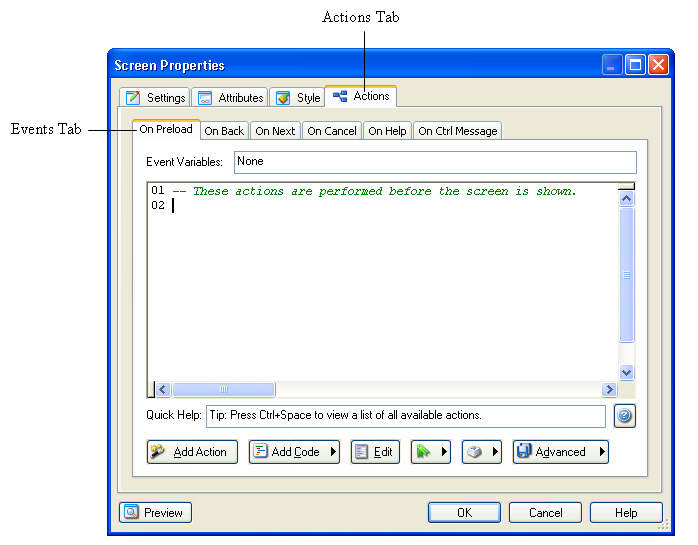Switch to the On Next event tab

coord(275,131)
